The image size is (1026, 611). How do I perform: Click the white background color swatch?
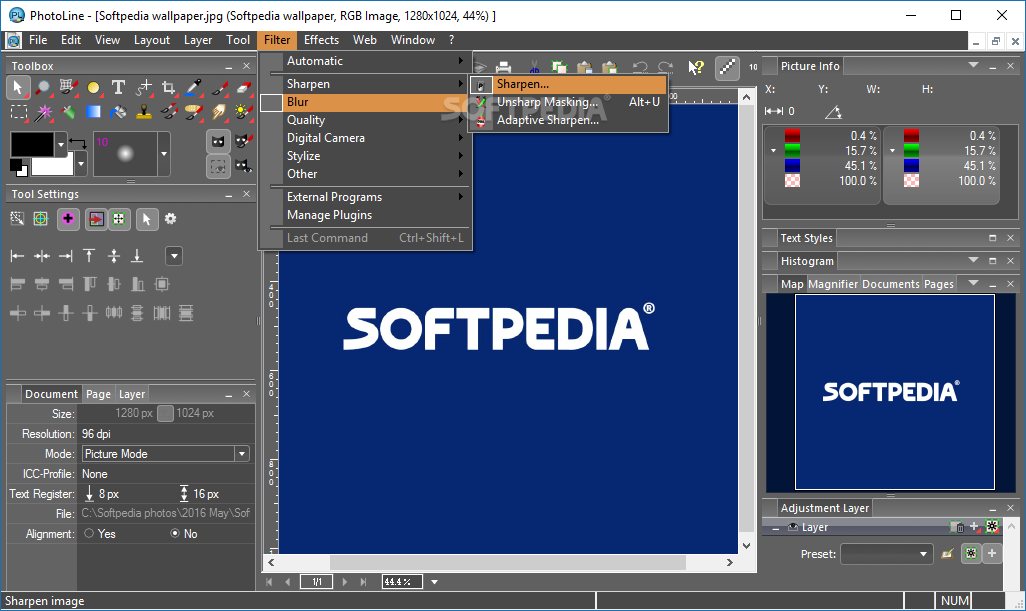point(52,166)
